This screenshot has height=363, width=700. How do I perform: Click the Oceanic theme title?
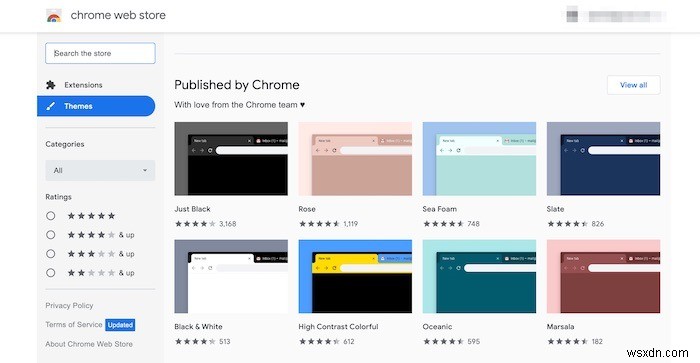[x=438, y=327]
